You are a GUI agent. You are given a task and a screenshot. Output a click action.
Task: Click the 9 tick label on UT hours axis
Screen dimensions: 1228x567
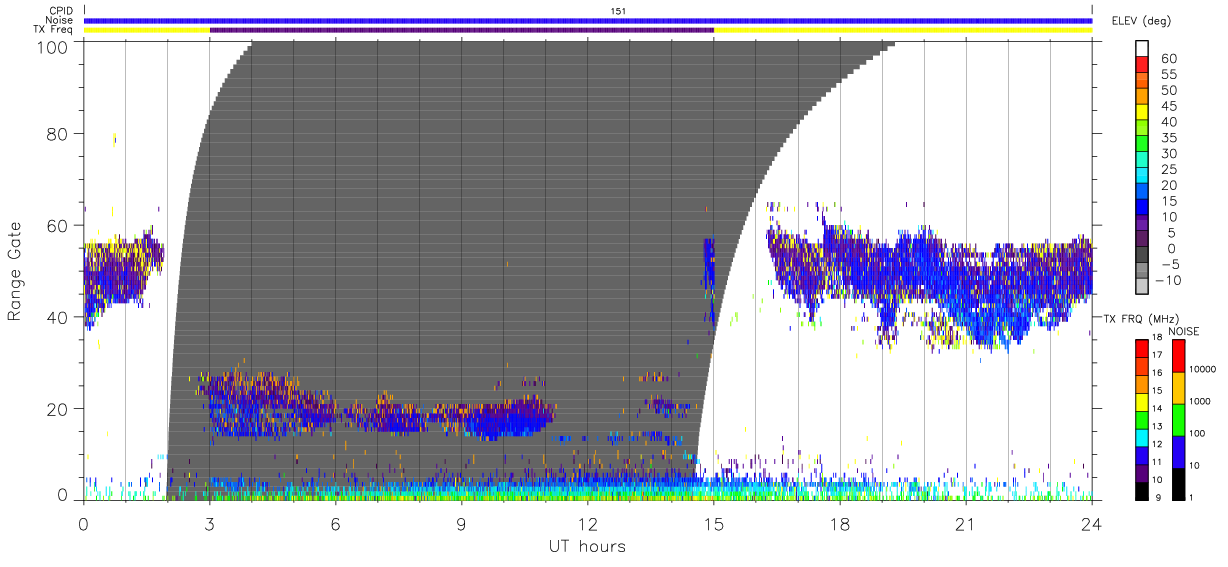462,524
